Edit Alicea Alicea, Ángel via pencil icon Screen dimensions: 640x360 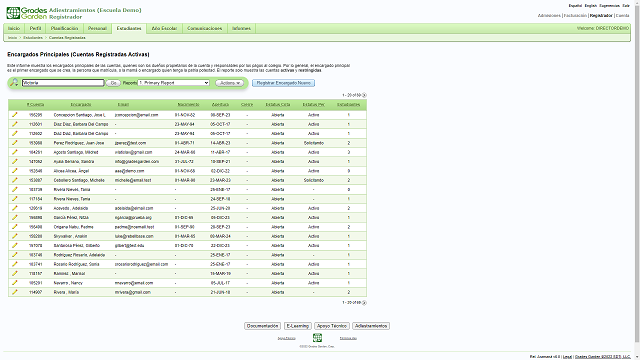click(x=15, y=171)
